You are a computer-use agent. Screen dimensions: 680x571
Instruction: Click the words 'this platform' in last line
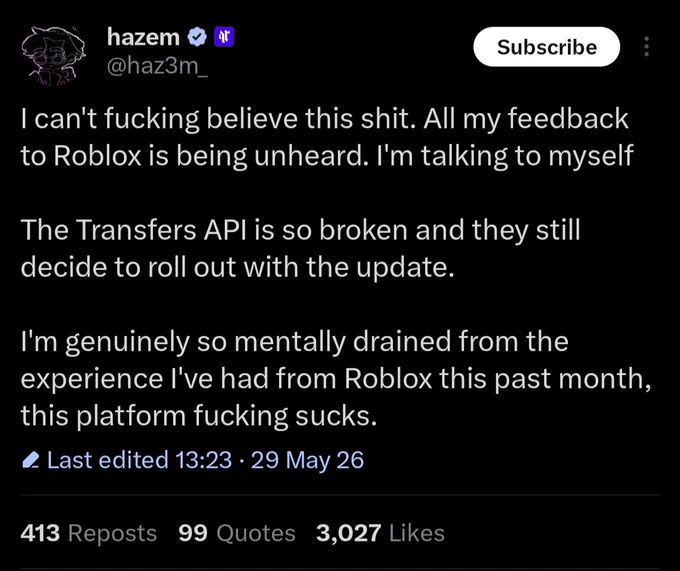pyautogui.click(x=103, y=416)
